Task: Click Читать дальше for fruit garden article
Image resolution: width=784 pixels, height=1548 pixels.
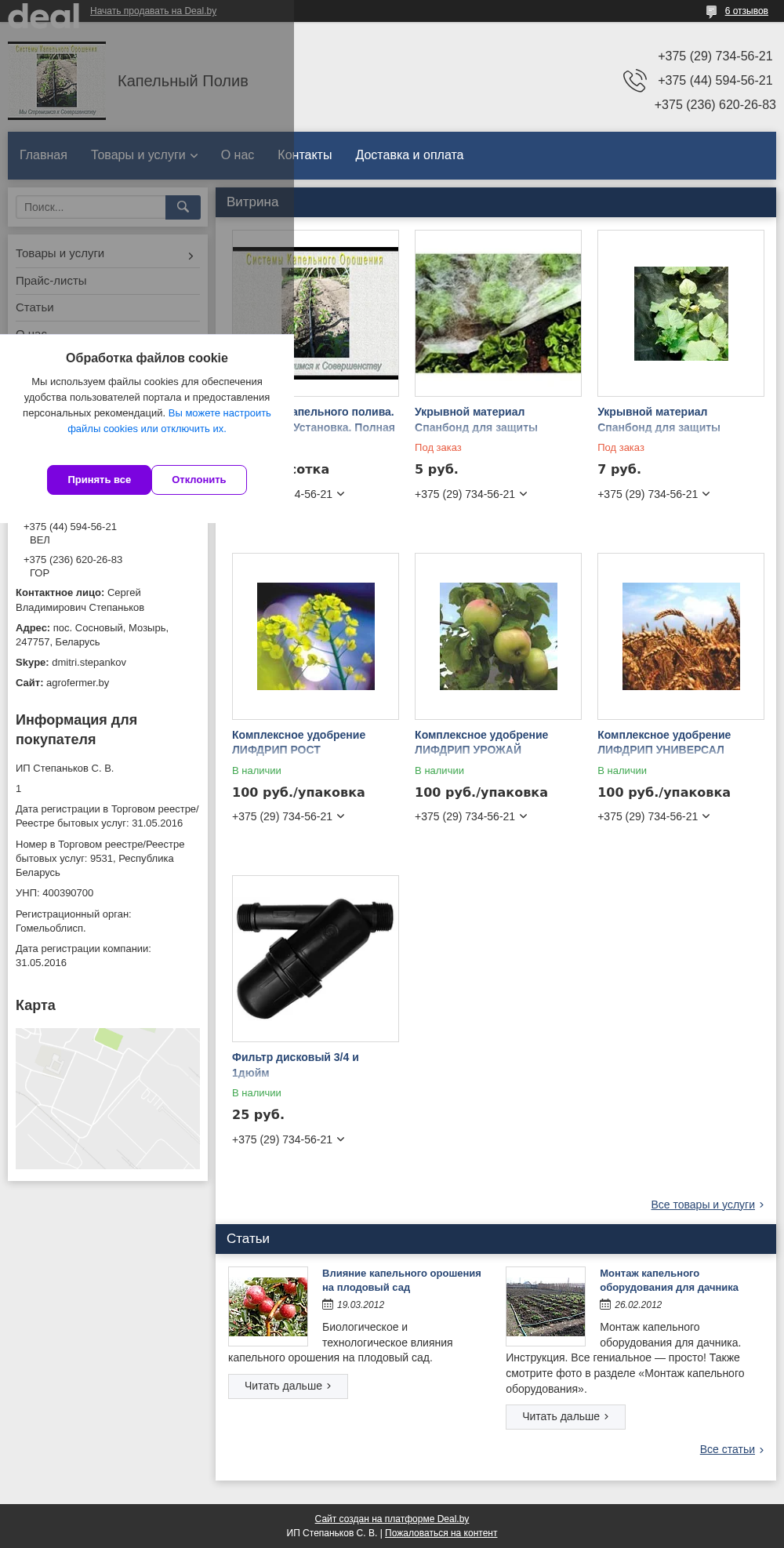Action: [288, 1386]
